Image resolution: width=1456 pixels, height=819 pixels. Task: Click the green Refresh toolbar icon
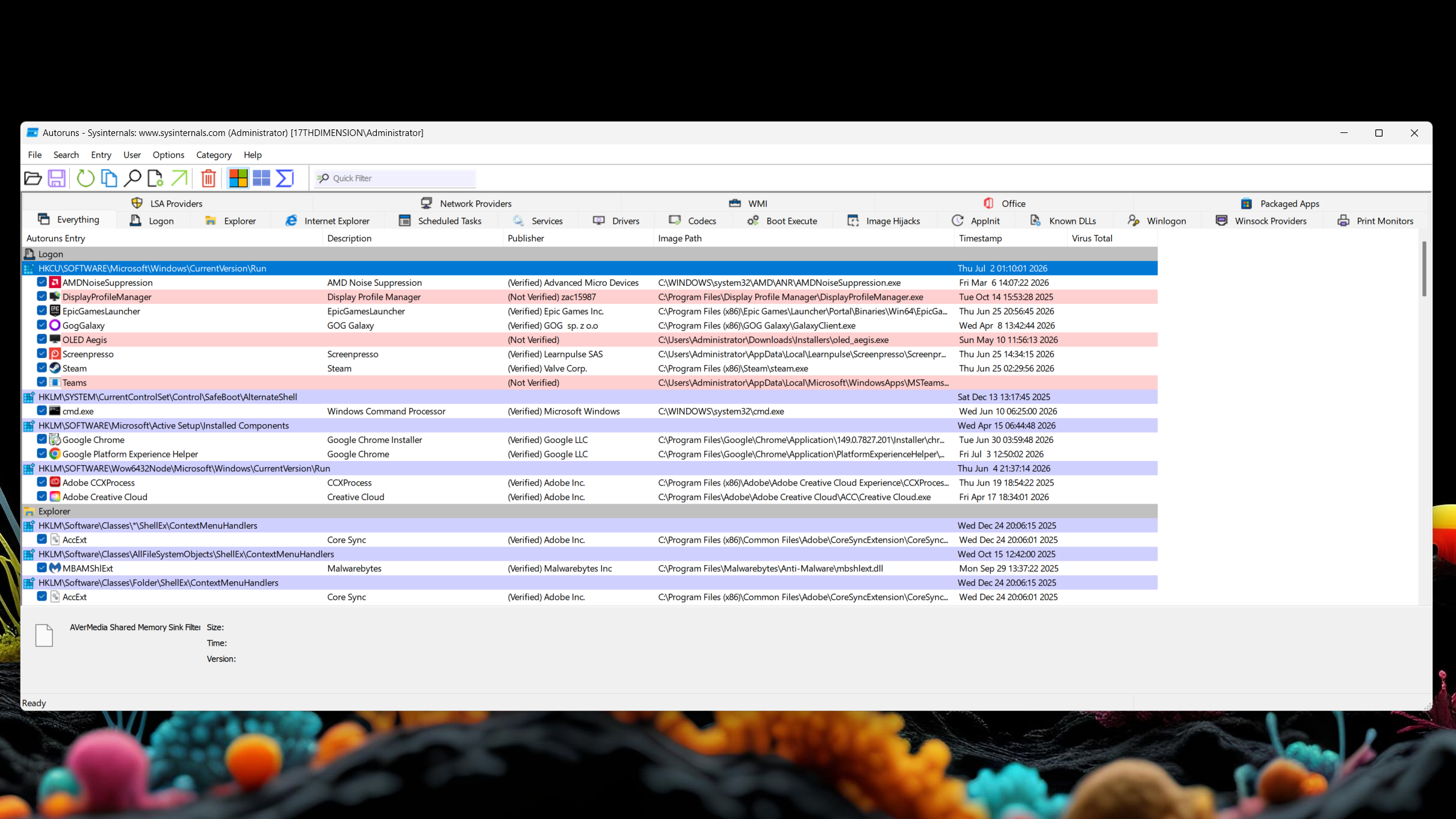85,178
